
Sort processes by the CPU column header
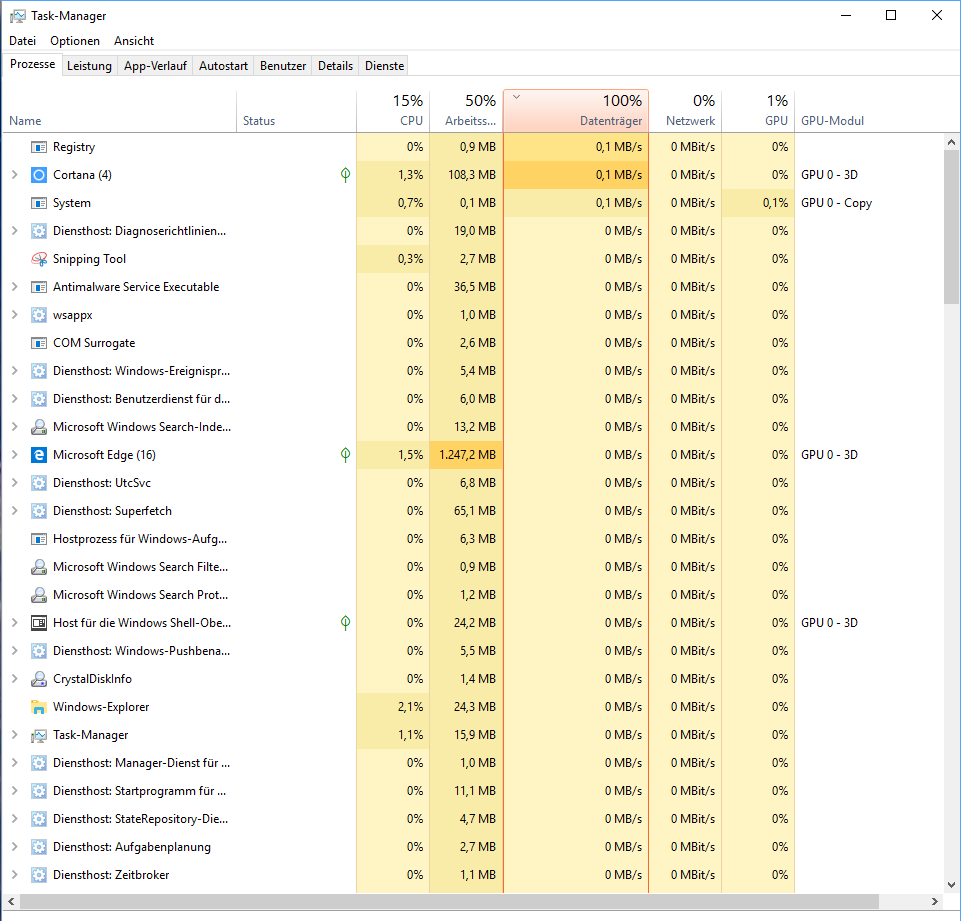[393, 111]
